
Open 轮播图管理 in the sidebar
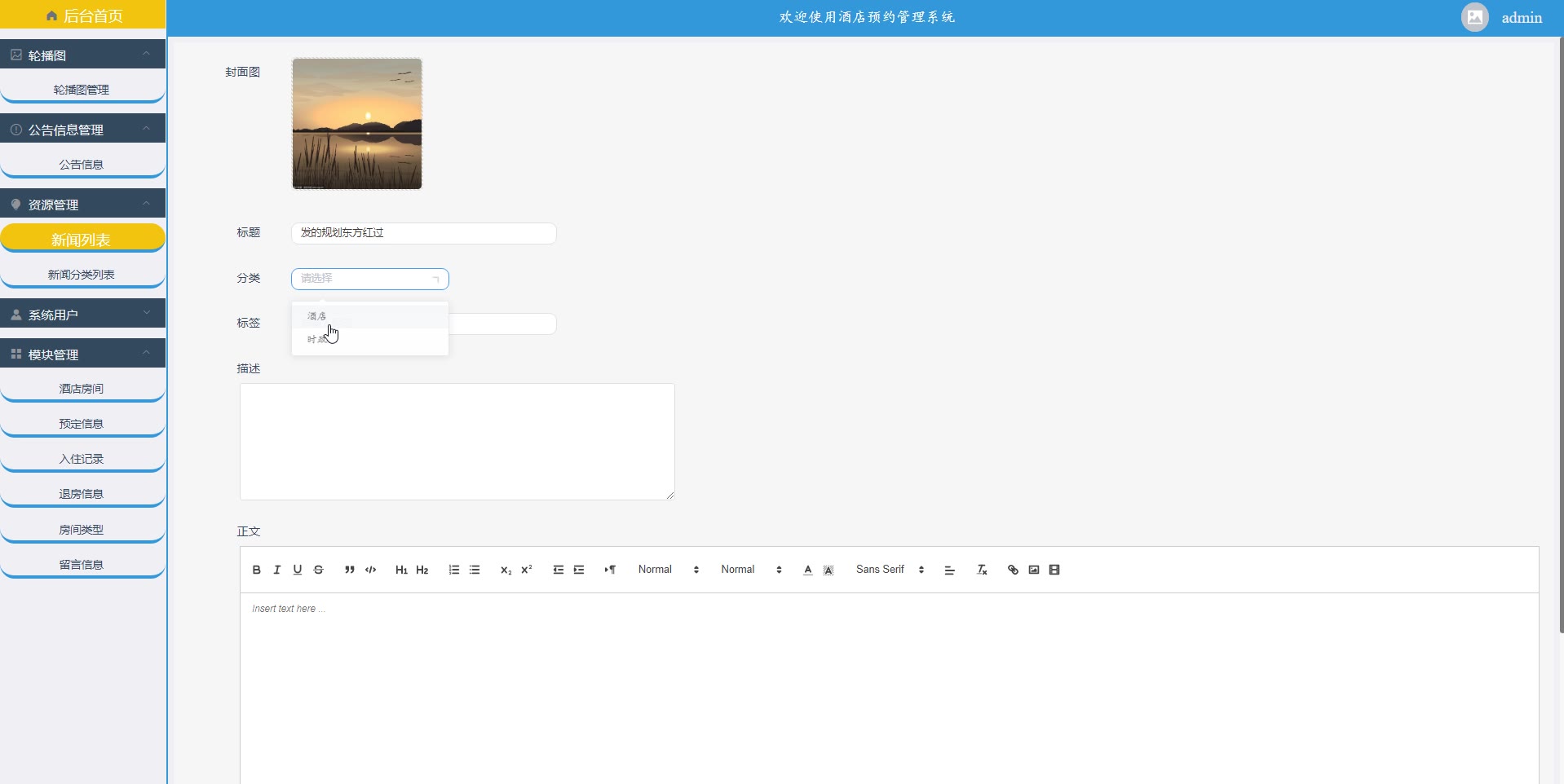point(82,89)
